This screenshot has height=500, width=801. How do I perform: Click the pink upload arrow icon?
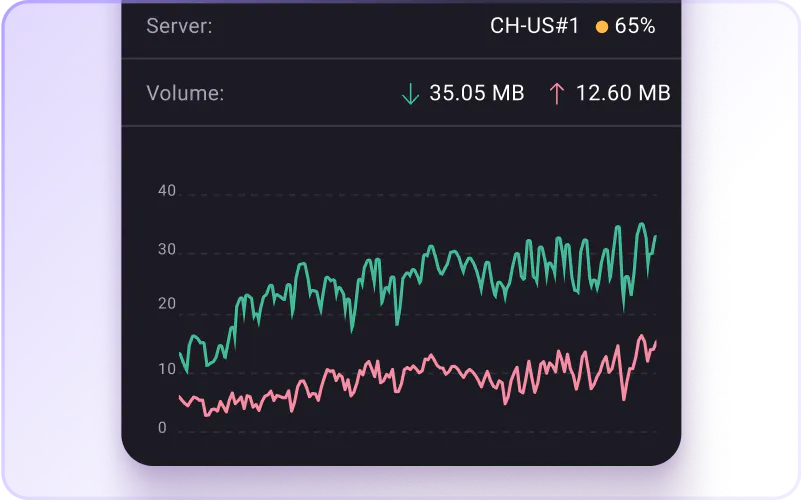(556, 94)
